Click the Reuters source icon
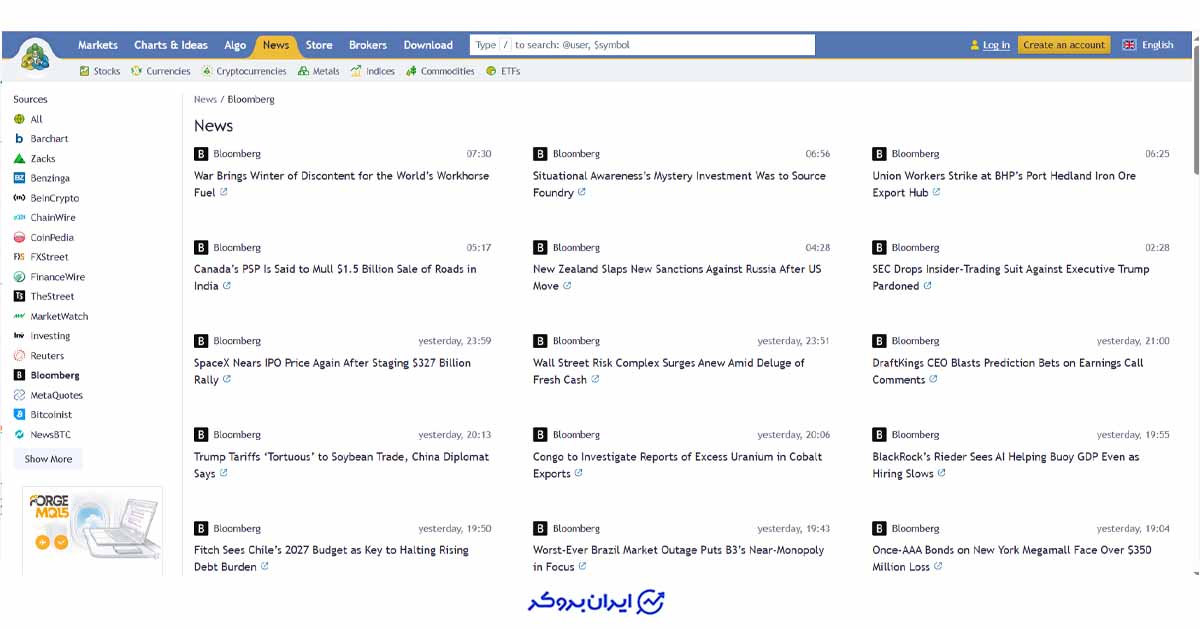Image resolution: width=1200 pixels, height=630 pixels. pos(19,356)
